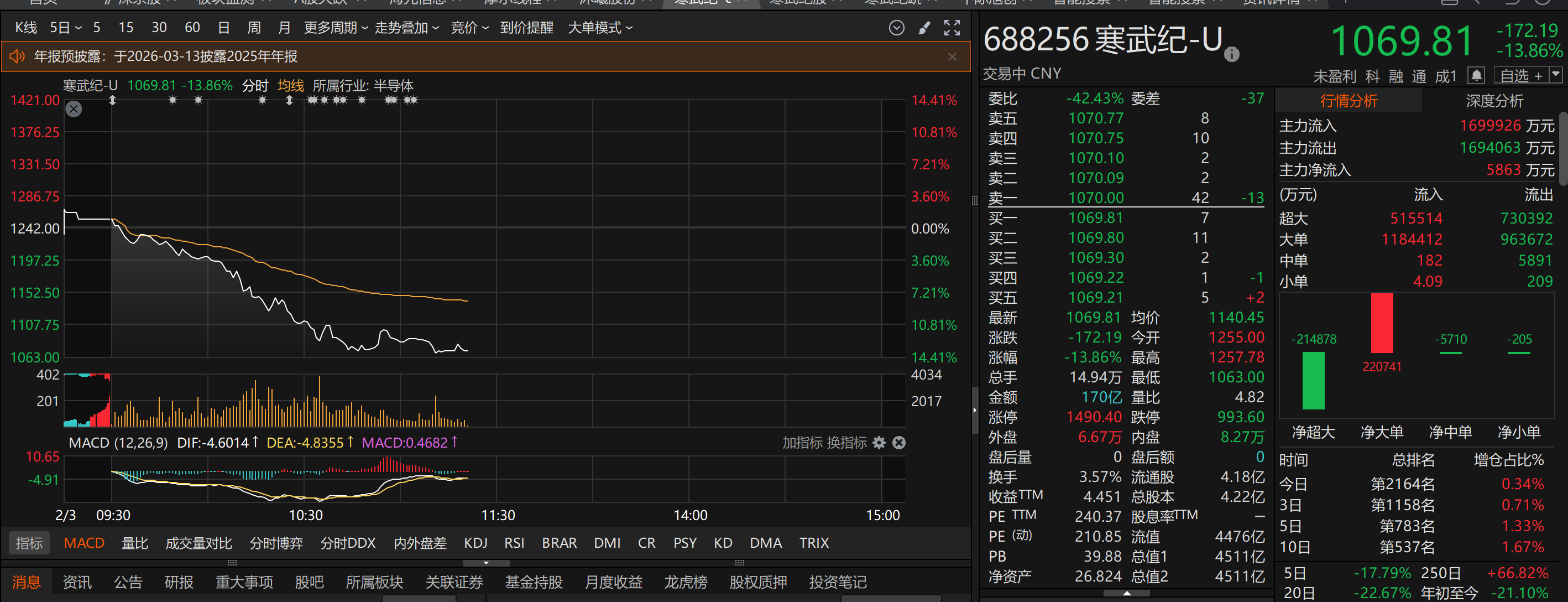The image size is (1568, 602).
Task: Dismiss the 年报预披露 notification banner
Action: point(952,56)
